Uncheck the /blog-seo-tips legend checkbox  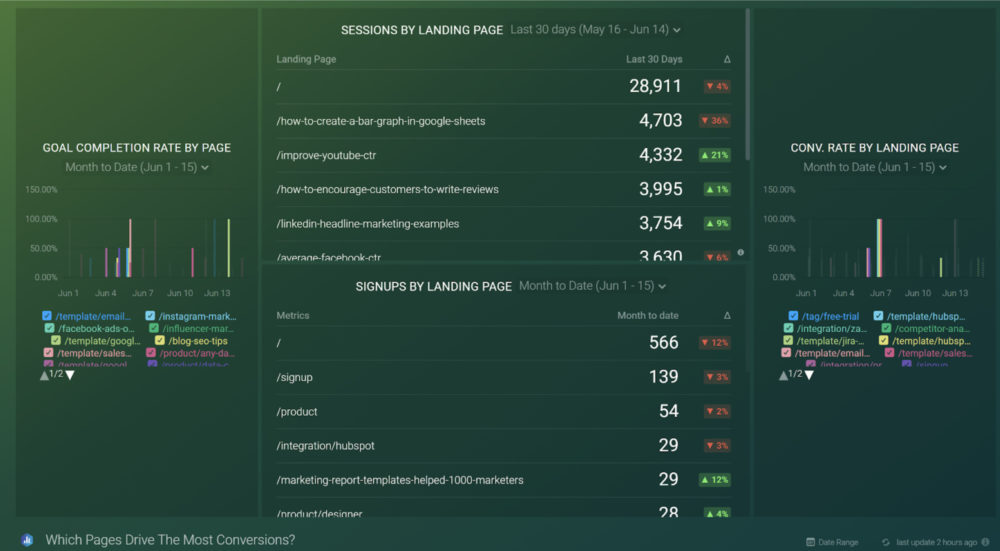point(152,341)
